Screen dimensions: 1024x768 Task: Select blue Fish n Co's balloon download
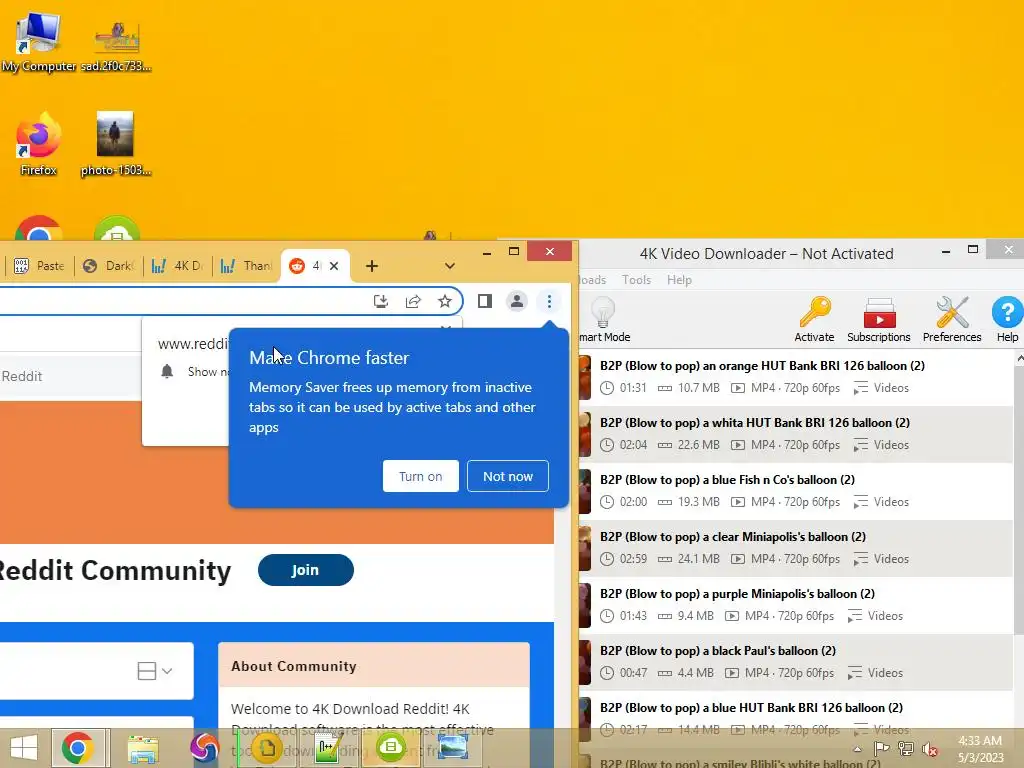795,491
